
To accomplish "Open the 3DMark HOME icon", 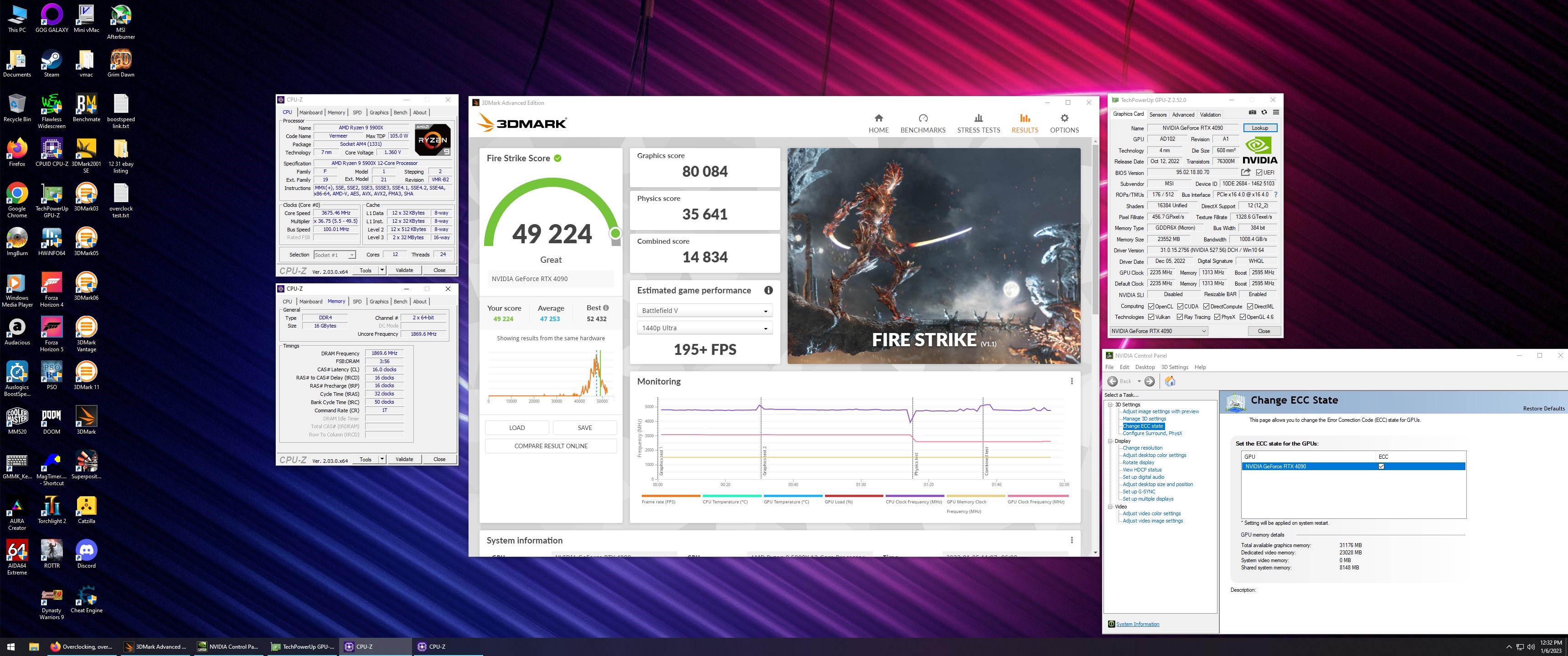I will coord(878,118).
